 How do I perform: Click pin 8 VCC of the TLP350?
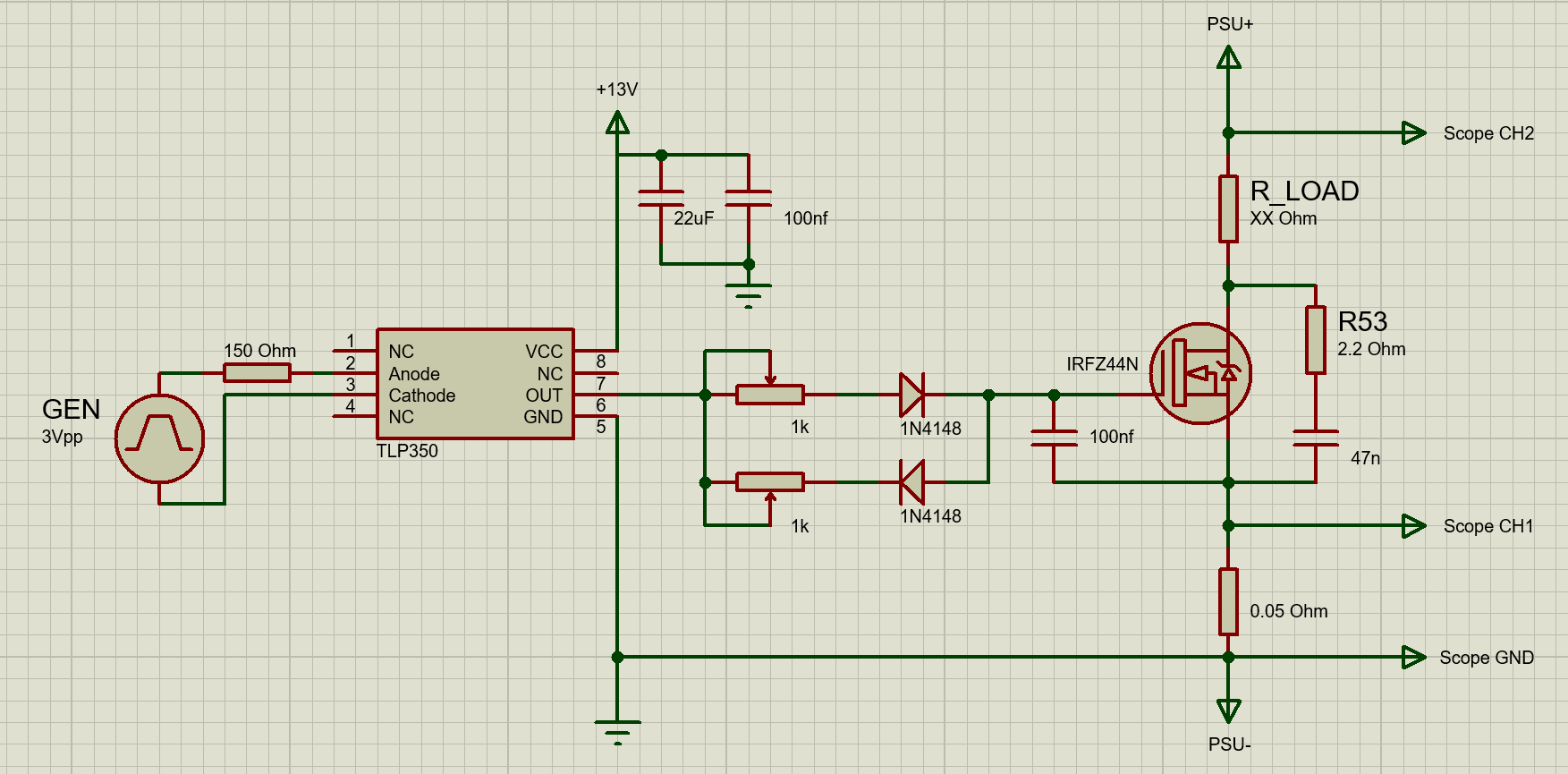(596, 351)
